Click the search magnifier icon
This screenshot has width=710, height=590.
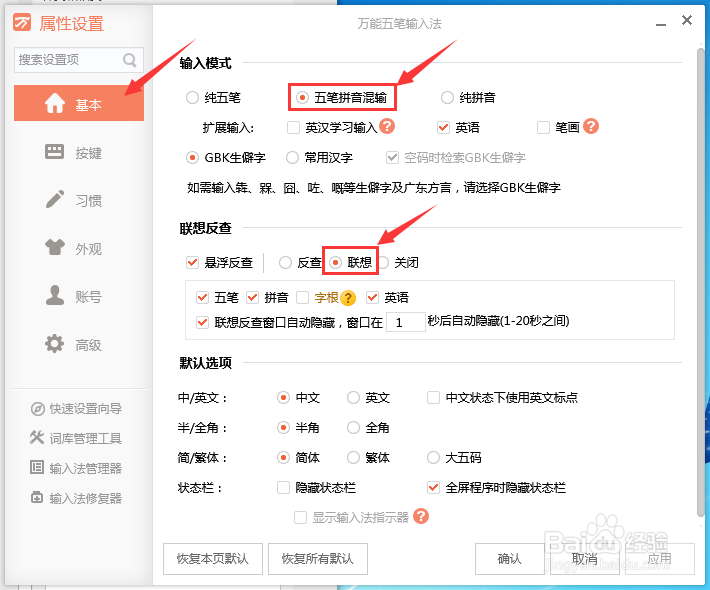130,60
